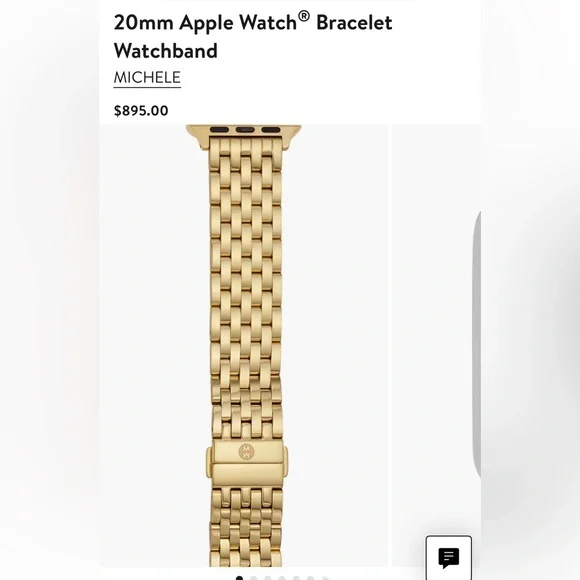The width and height of the screenshot is (580, 580).
Task: Show the next product photo peeking right
Action: (436, 346)
